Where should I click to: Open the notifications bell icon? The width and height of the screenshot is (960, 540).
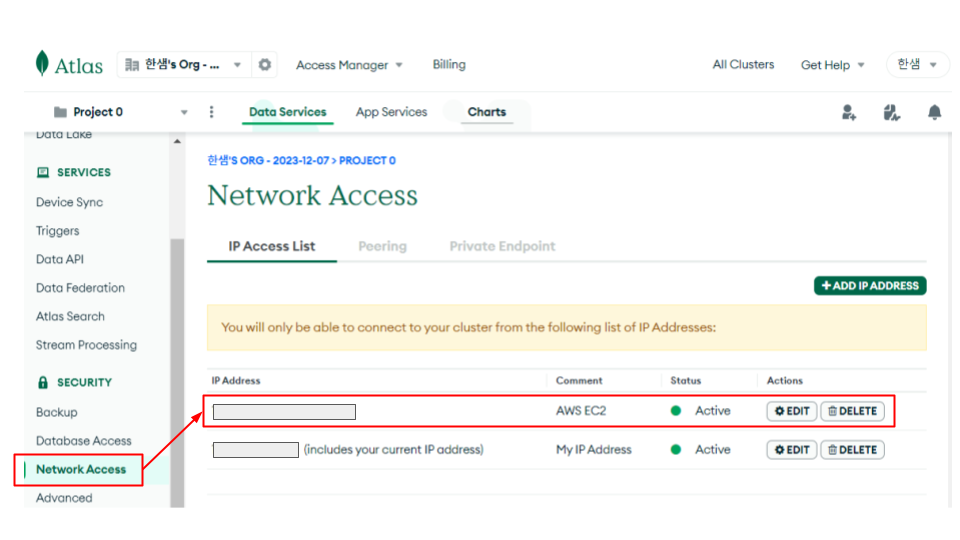(x=934, y=113)
